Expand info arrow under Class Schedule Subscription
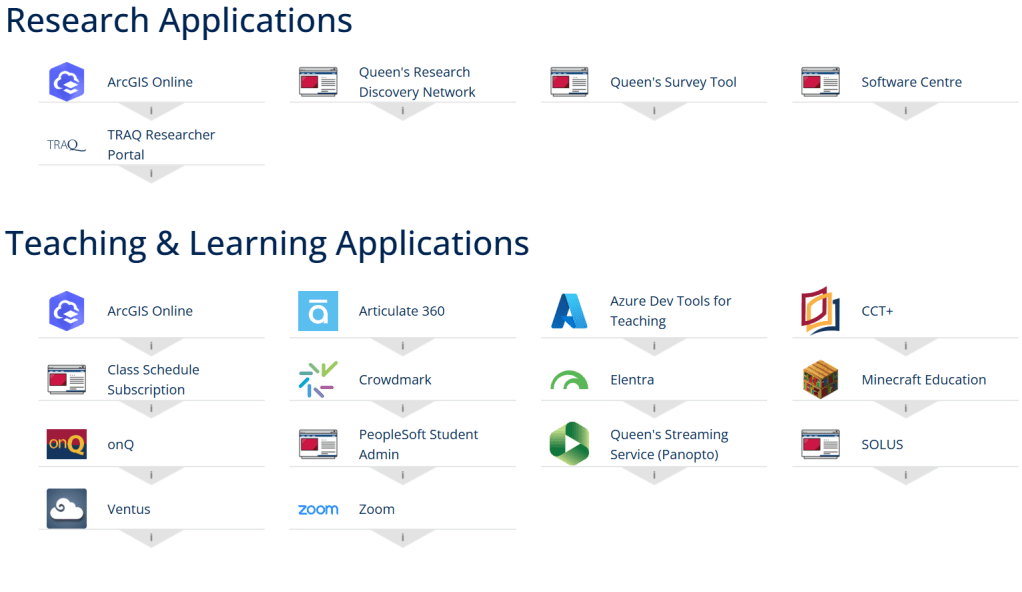 (151, 410)
